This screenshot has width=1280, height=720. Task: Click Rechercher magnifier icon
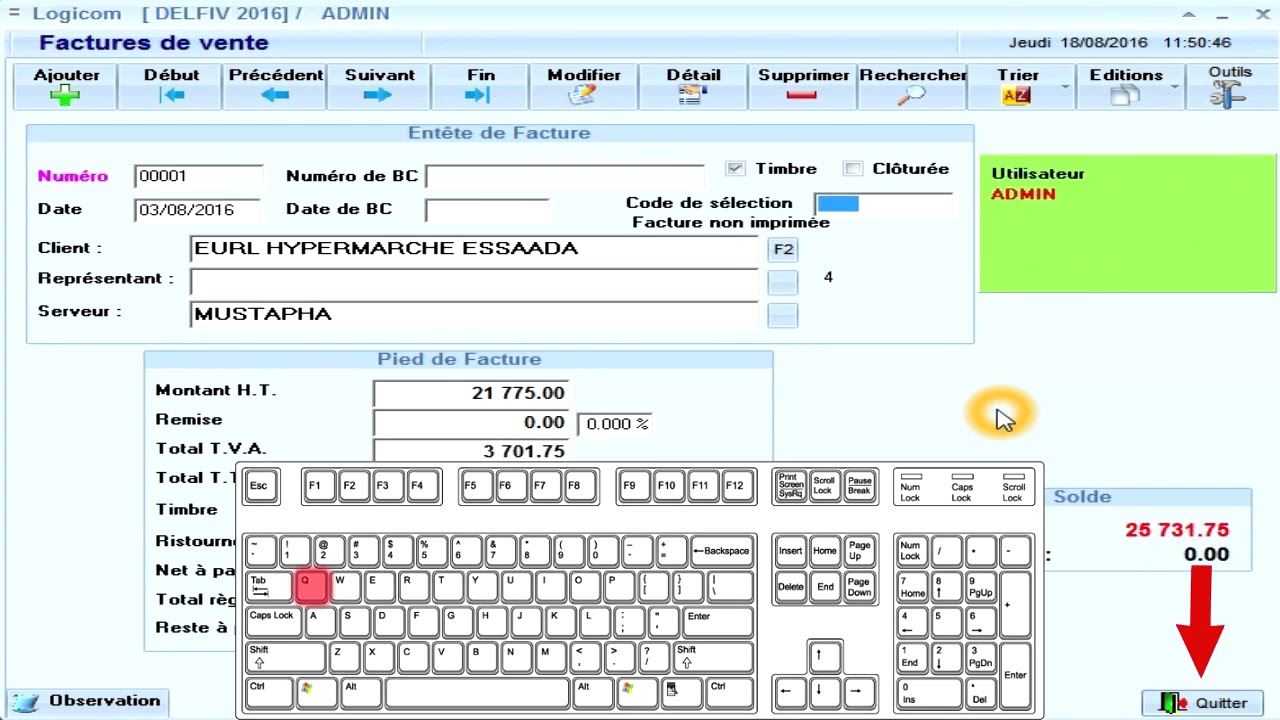911,95
